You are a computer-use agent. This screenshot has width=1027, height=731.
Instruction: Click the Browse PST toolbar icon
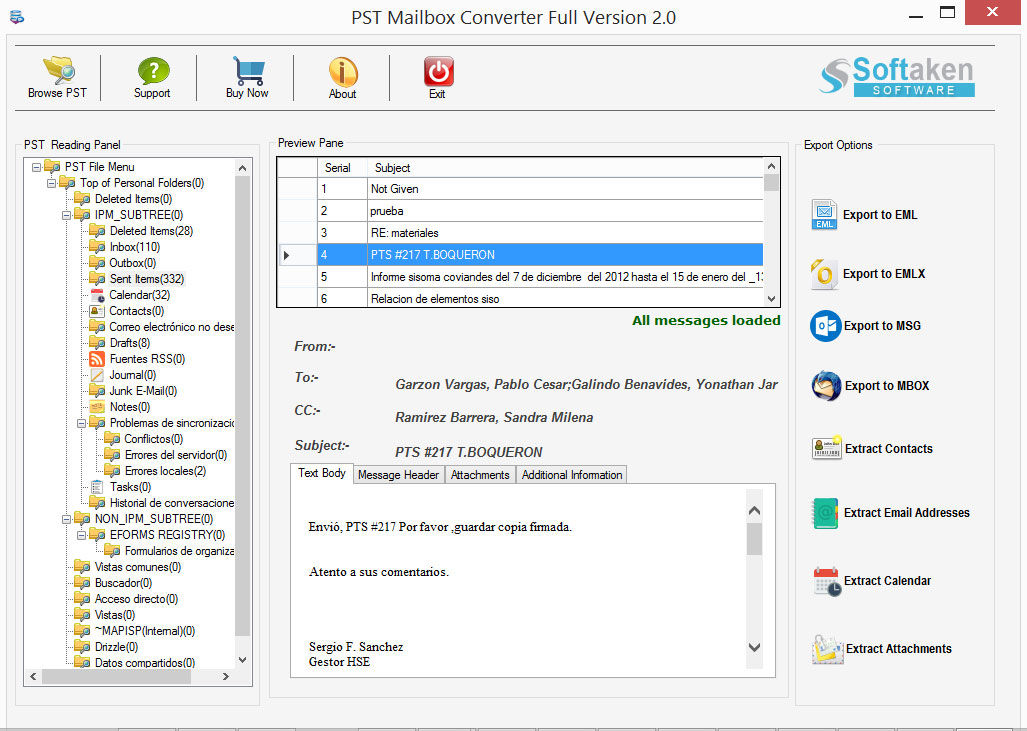(x=58, y=71)
